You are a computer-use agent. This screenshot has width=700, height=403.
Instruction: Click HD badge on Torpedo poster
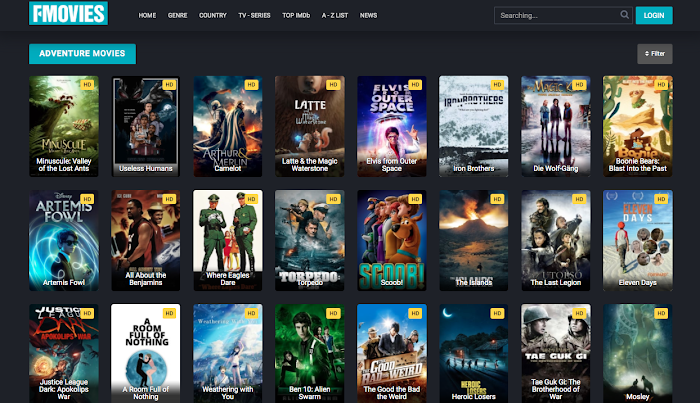click(333, 199)
